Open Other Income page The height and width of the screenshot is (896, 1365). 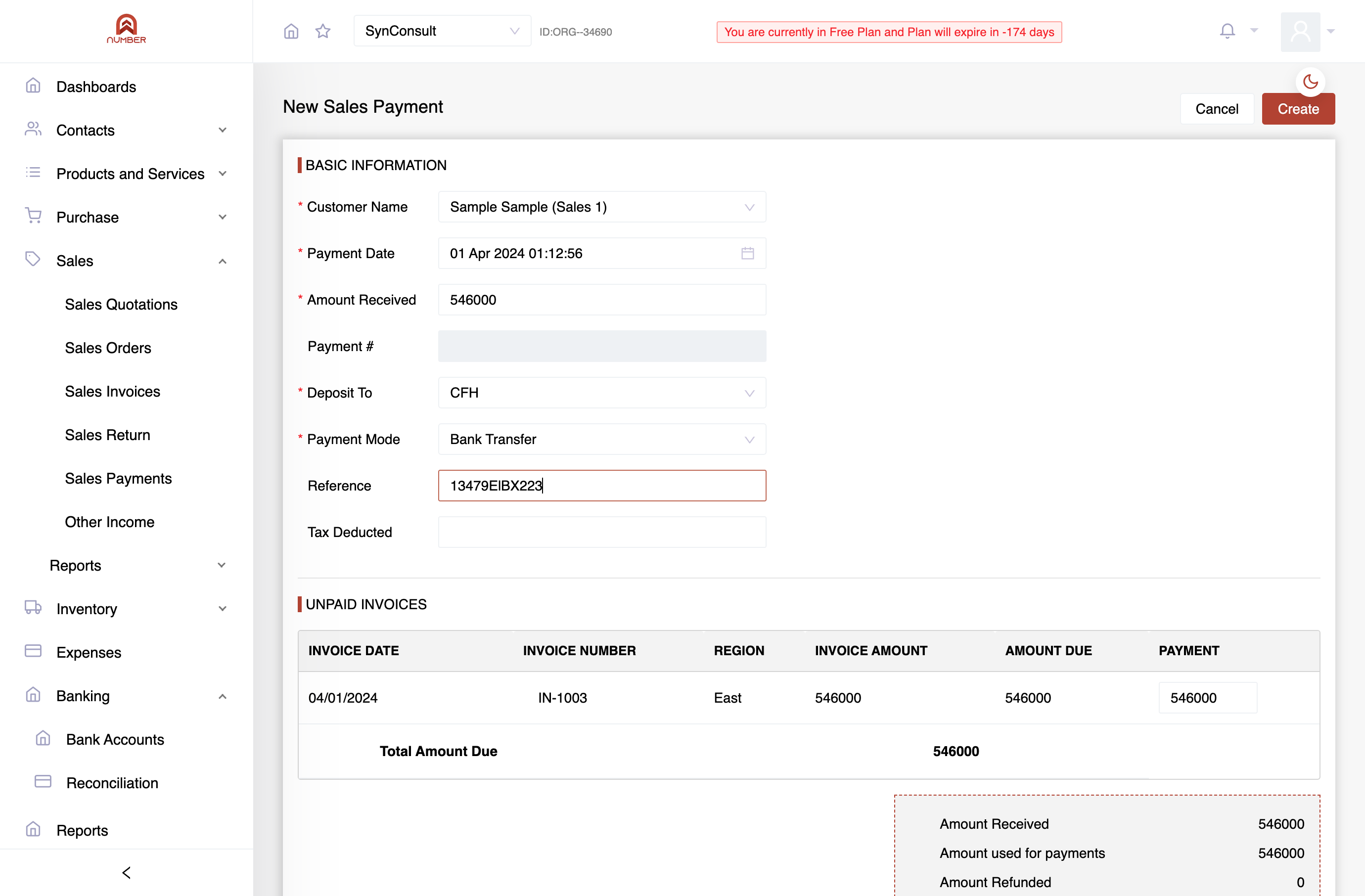[109, 522]
